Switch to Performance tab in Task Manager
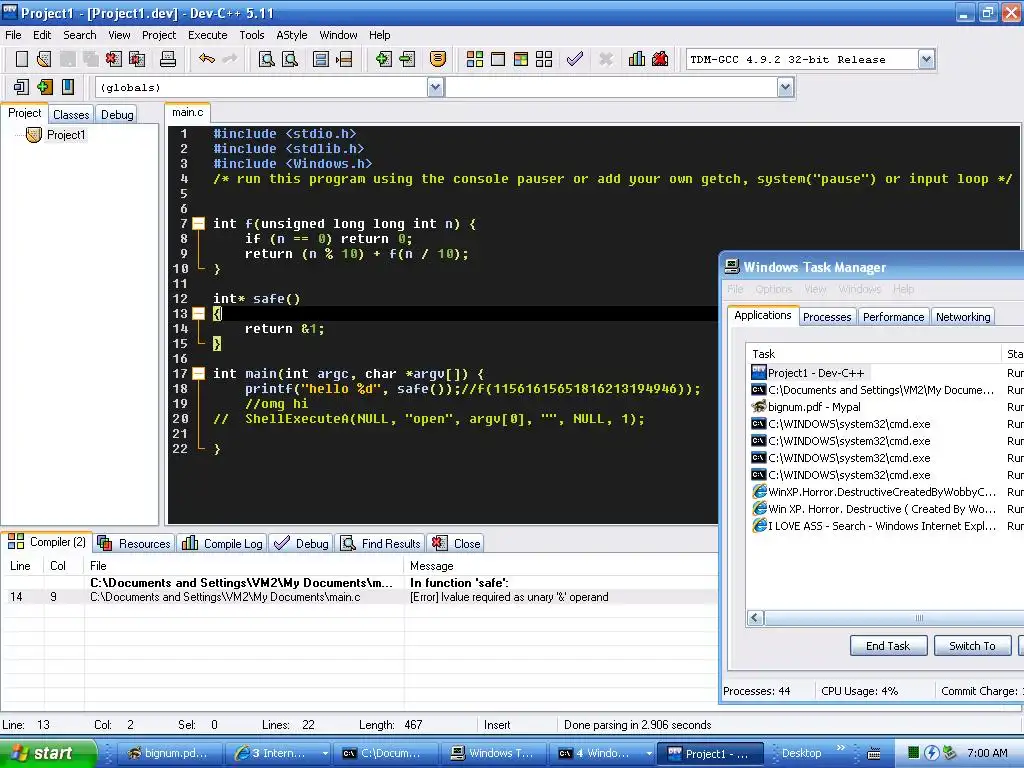Screen dimensions: 1024x768 [893, 317]
